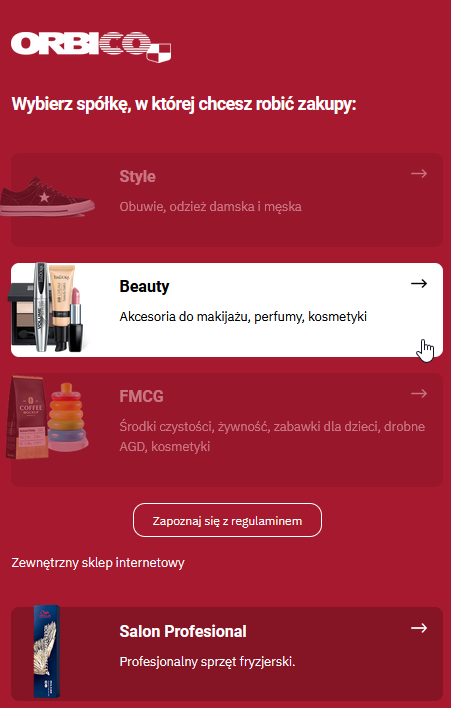451x708 pixels.
Task: Click the arrow icon on Beauty card
Action: click(x=419, y=284)
